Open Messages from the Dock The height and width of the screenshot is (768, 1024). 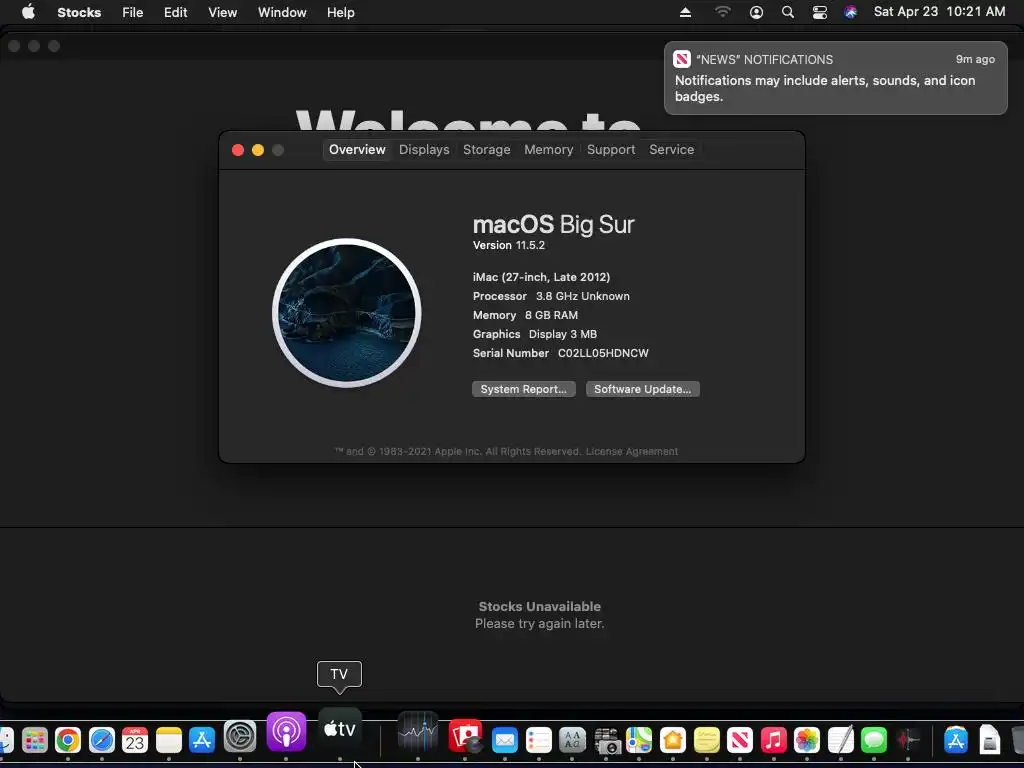(874, 741)
